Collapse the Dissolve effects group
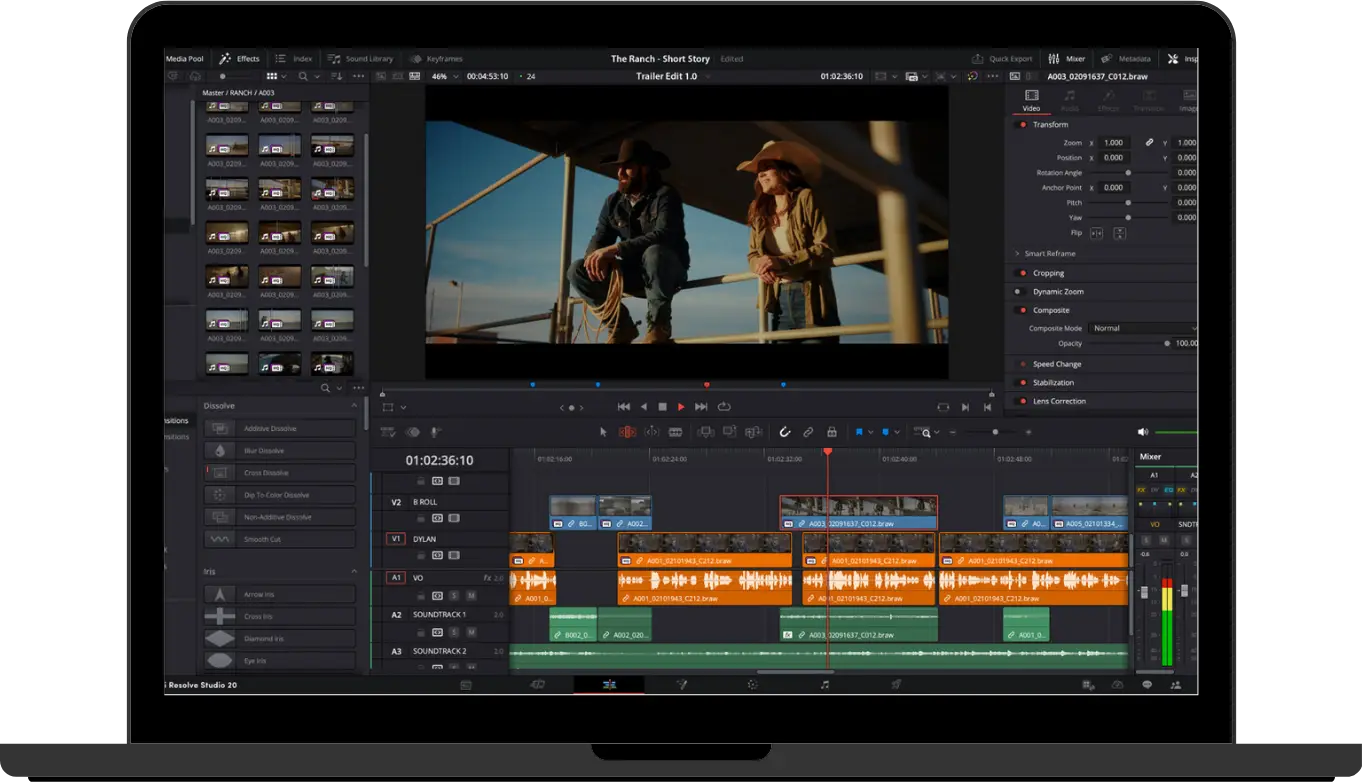The width and height of the screenshot is (1362, 782). click(354, 406)
